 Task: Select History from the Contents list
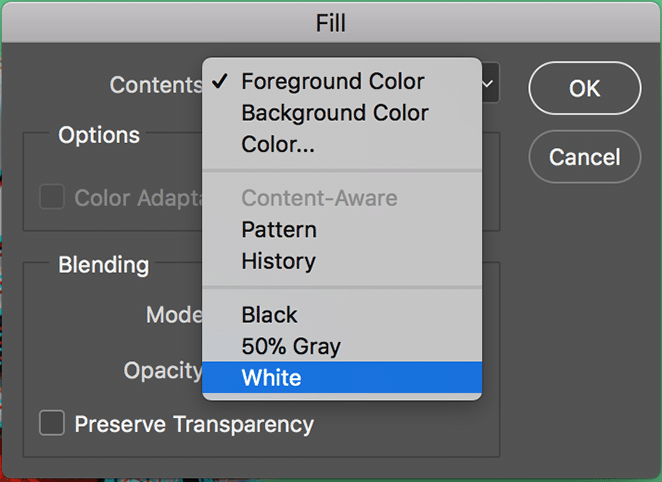coord(278,262)
